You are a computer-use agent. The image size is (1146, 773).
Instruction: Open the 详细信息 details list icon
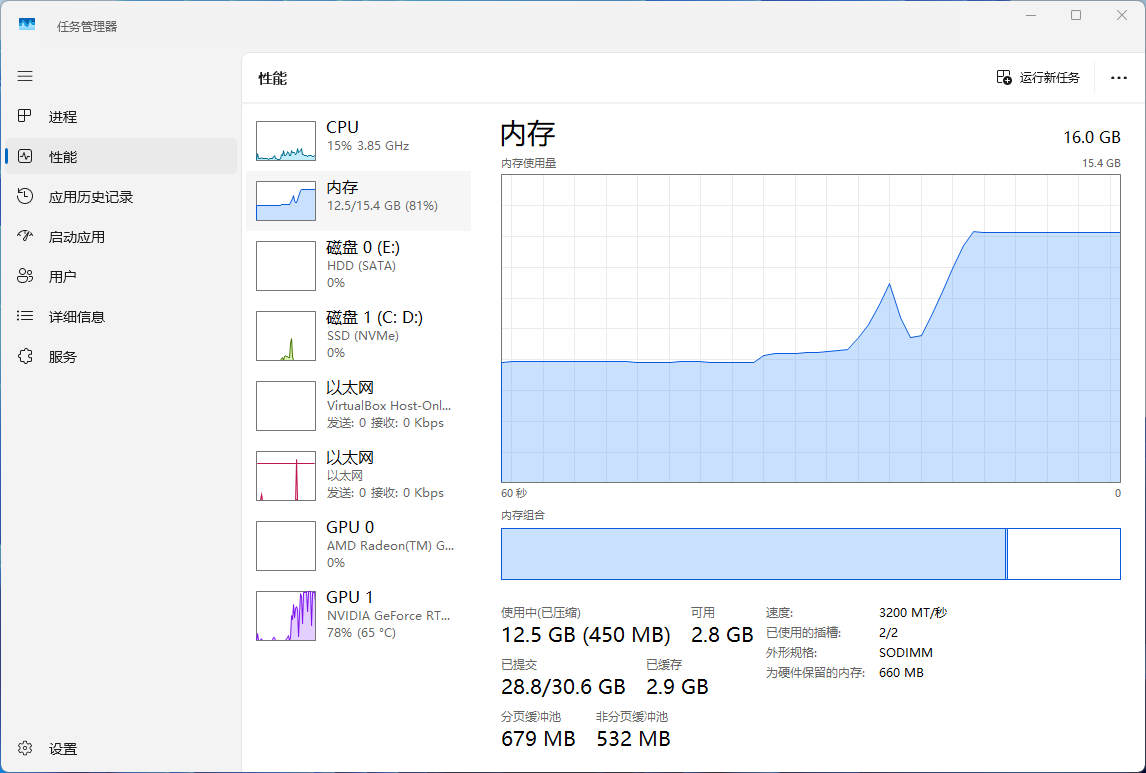click(26, 316)
